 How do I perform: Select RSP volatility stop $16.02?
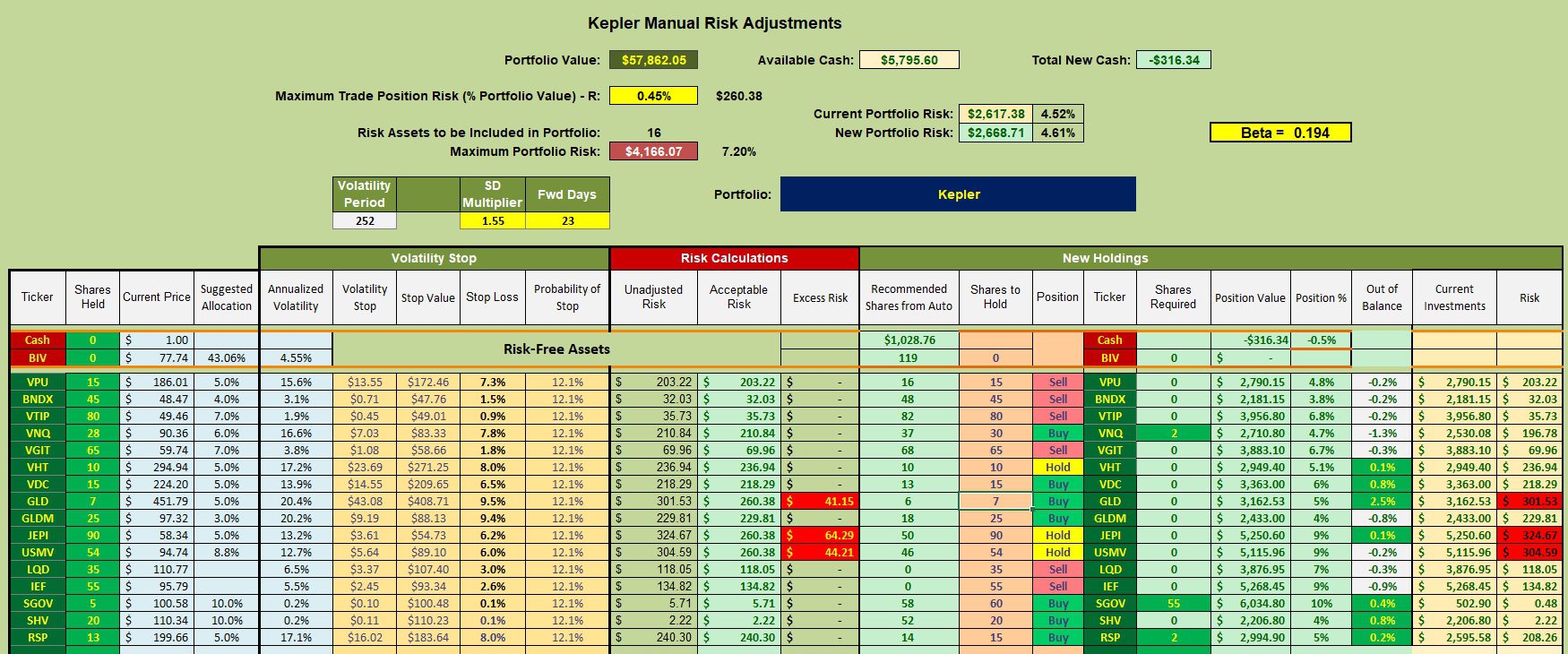pos(365,637)
